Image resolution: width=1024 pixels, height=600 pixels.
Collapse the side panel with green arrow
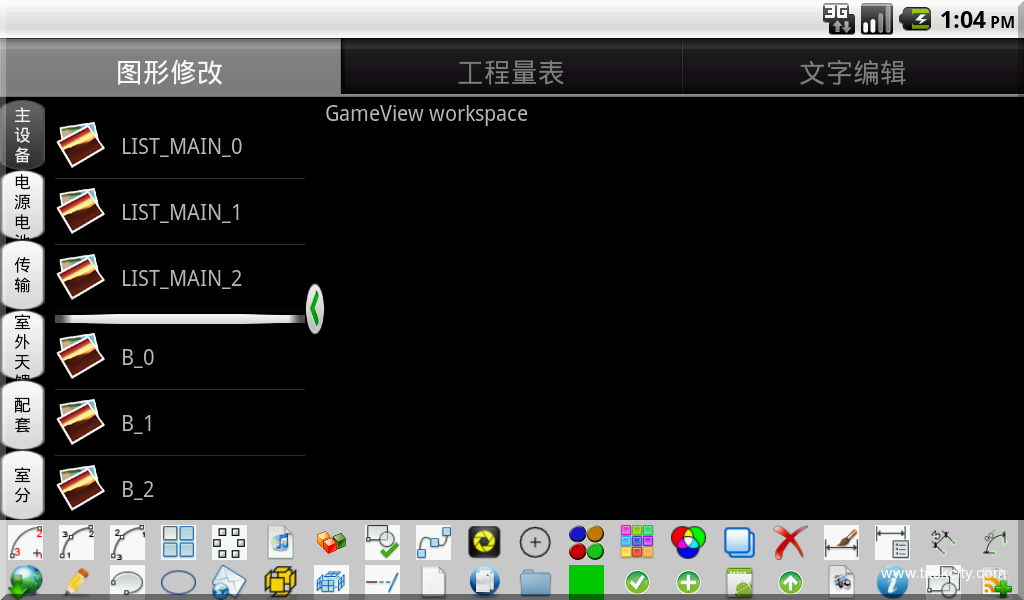[x=315, y=309]
